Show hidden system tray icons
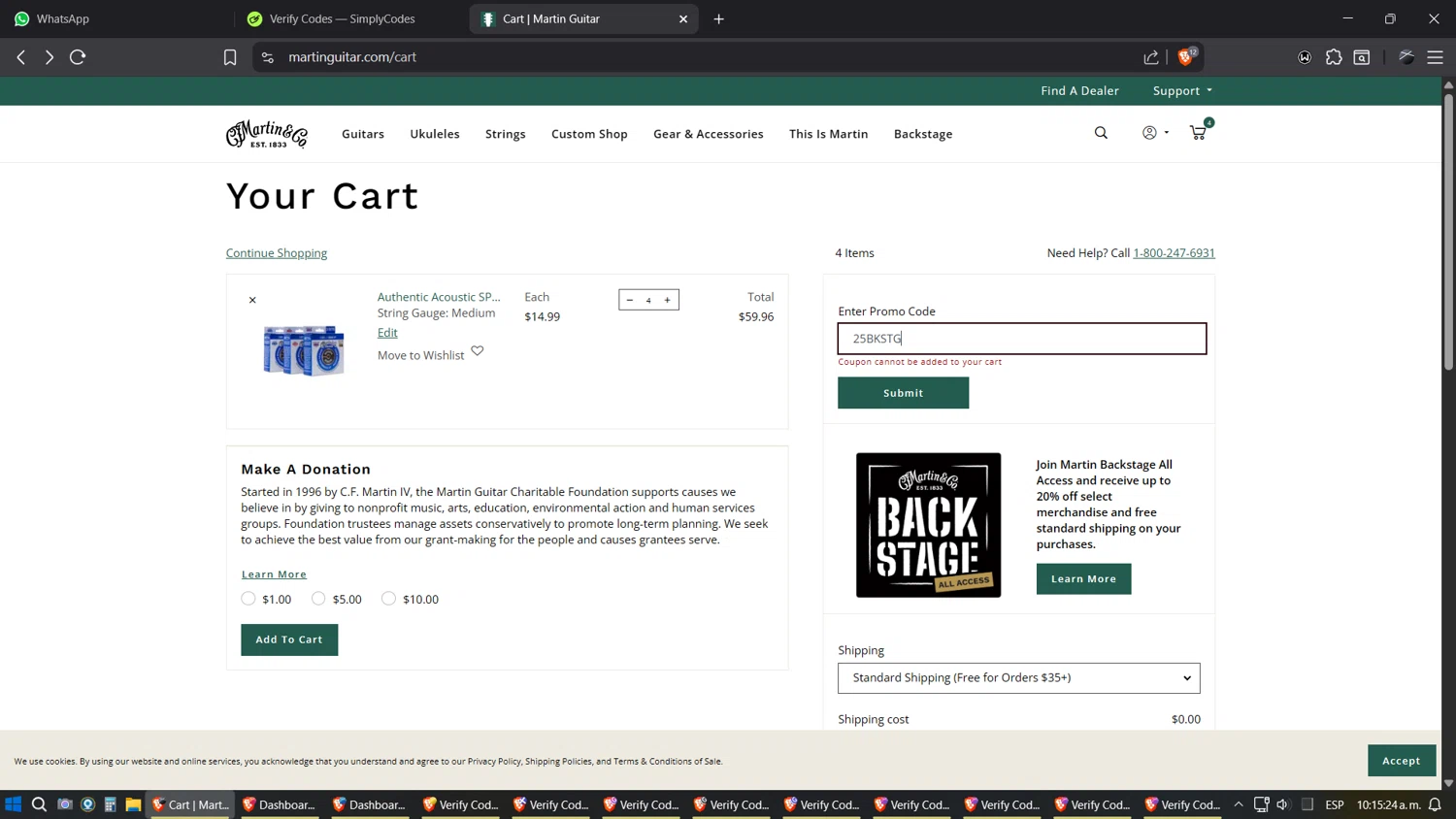The image size is (1456, 819). 1239,804
